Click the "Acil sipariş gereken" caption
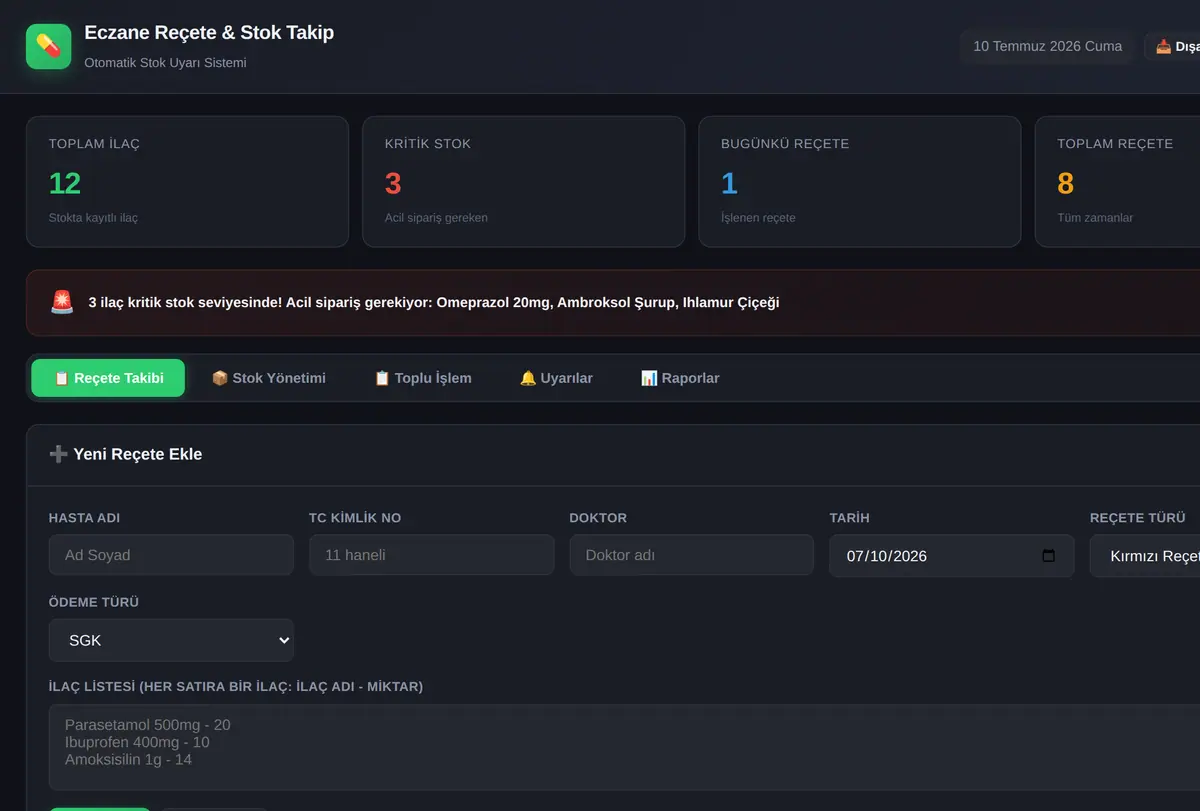 coord(436,217)
